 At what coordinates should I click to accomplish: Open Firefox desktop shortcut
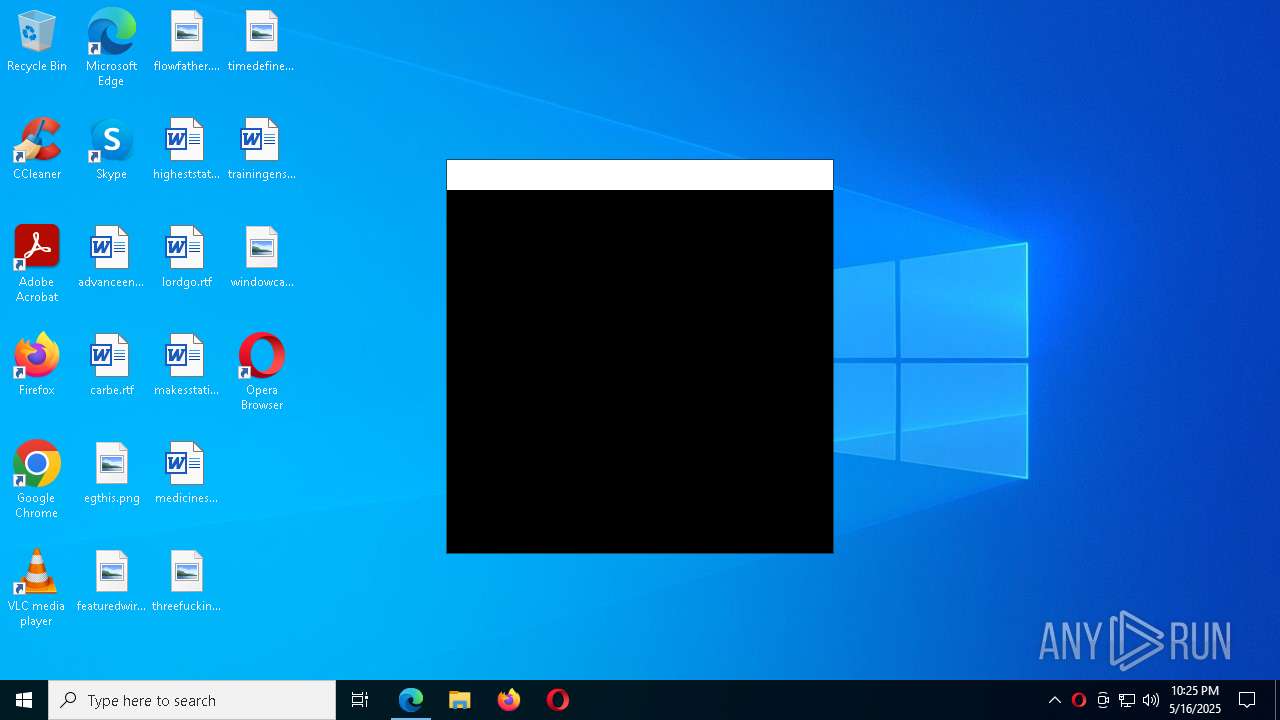[x=37, y=366]
